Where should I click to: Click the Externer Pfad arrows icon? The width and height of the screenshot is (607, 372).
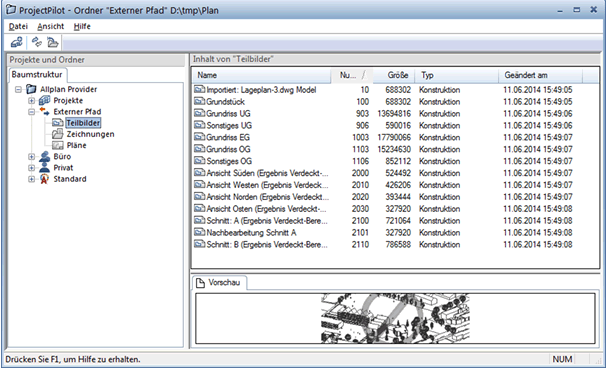(x=45, y=112)
